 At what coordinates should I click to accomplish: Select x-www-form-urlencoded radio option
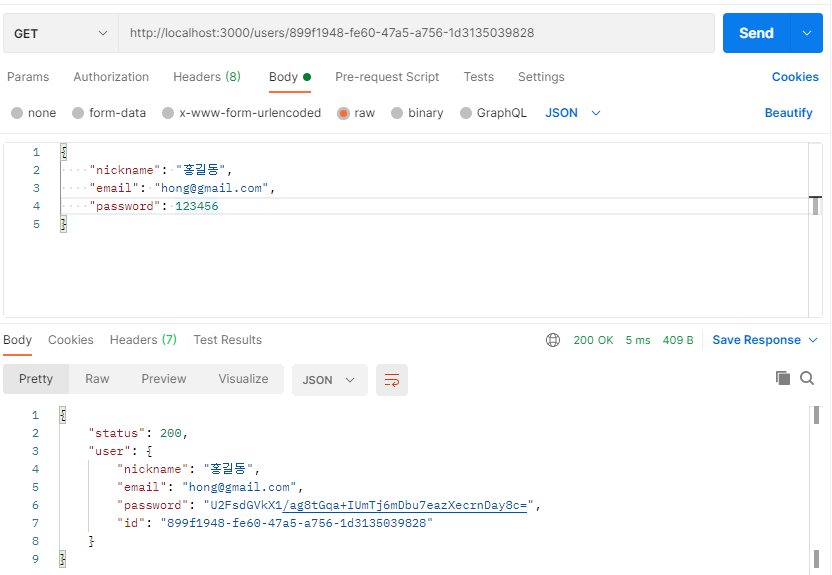[168, 113]
